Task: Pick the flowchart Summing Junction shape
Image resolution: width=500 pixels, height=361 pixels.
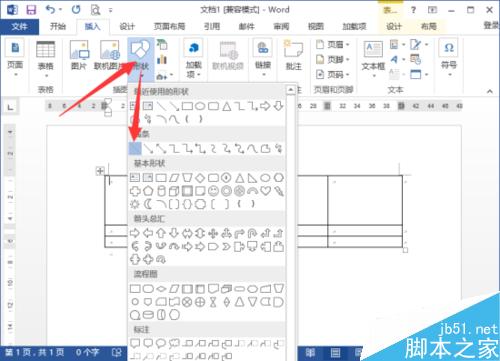Action: pyautogui.click(x=187, y=302)
